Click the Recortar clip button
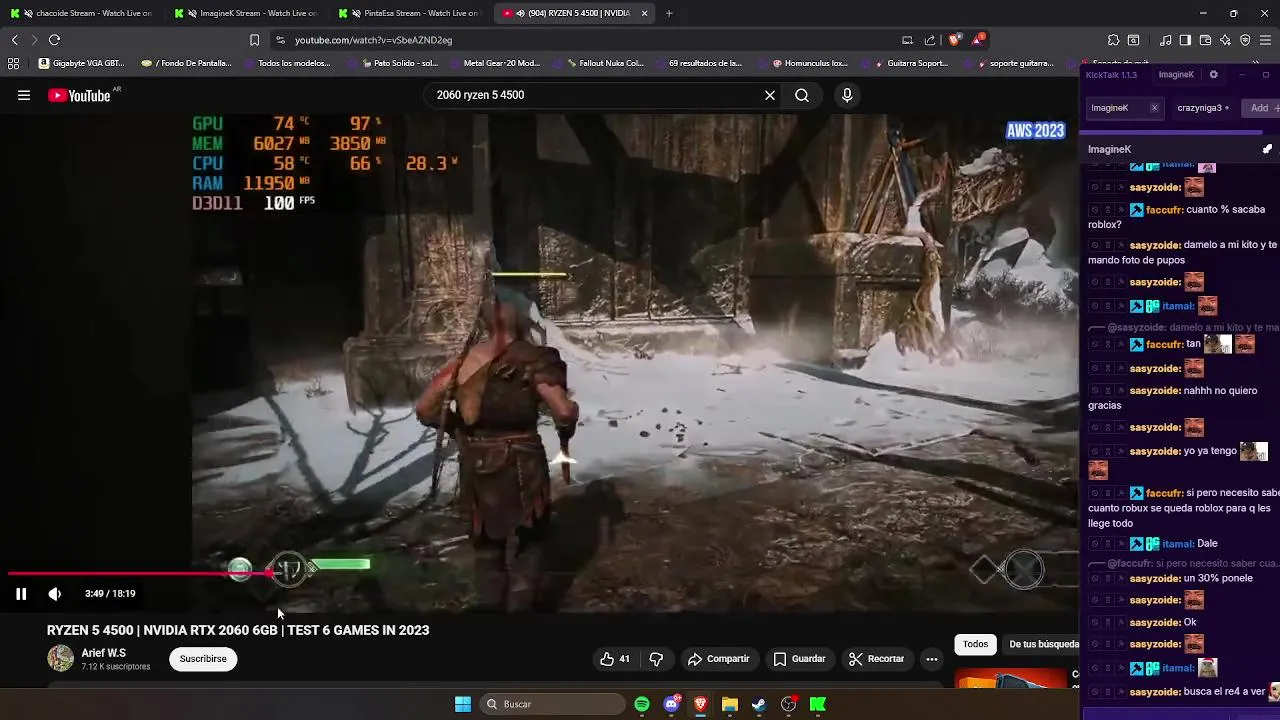 click(x=876, y=659)
